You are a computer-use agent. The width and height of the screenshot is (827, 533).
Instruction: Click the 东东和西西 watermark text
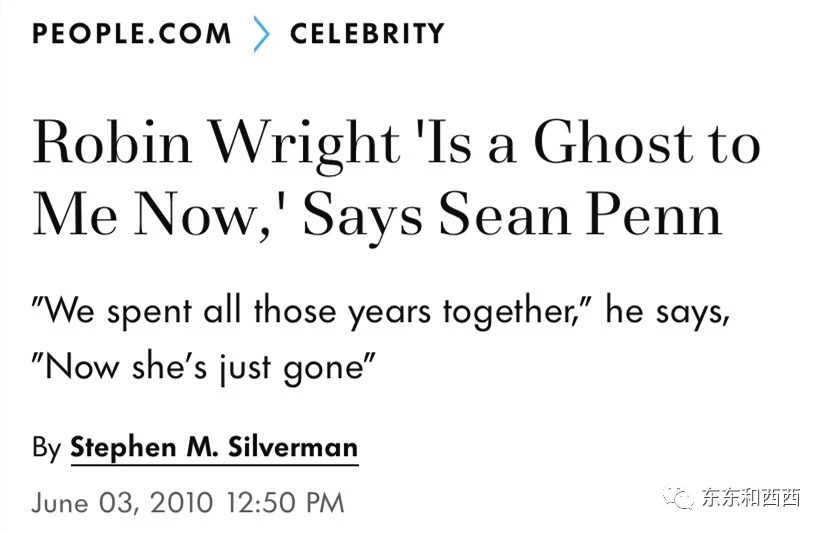coord(750,498)
